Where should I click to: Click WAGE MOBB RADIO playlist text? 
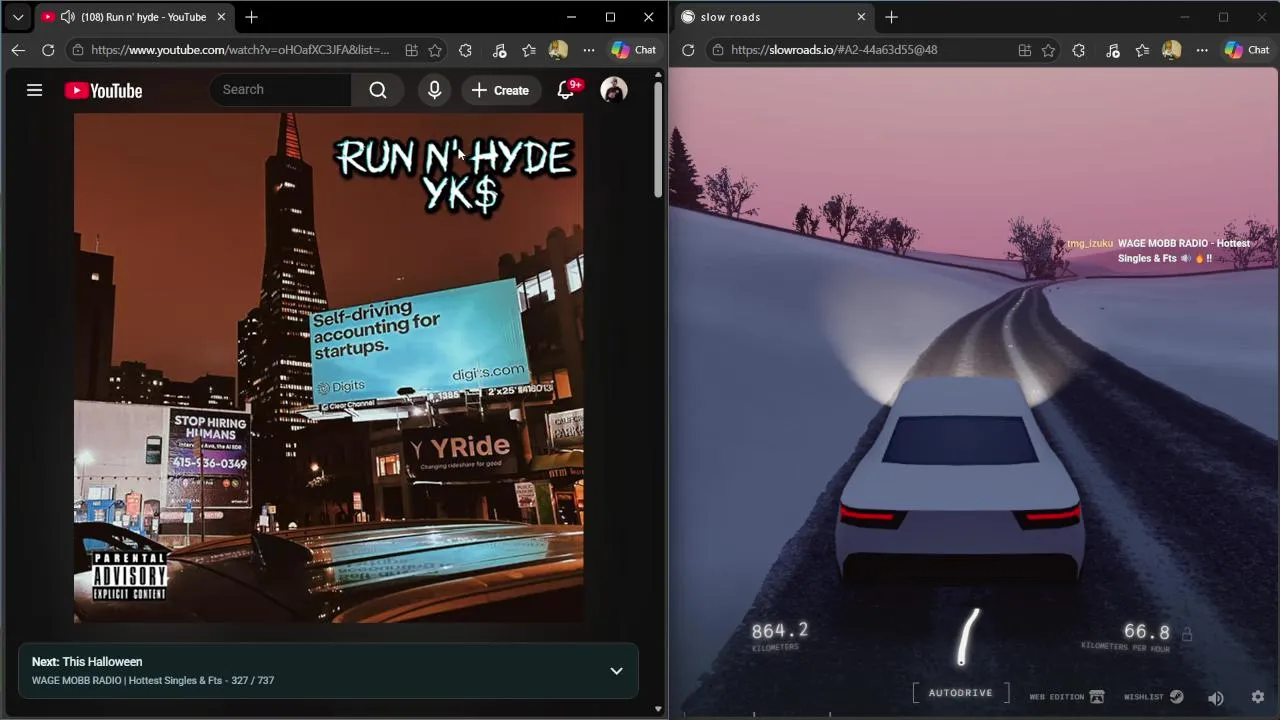click(x=153, y=680)
